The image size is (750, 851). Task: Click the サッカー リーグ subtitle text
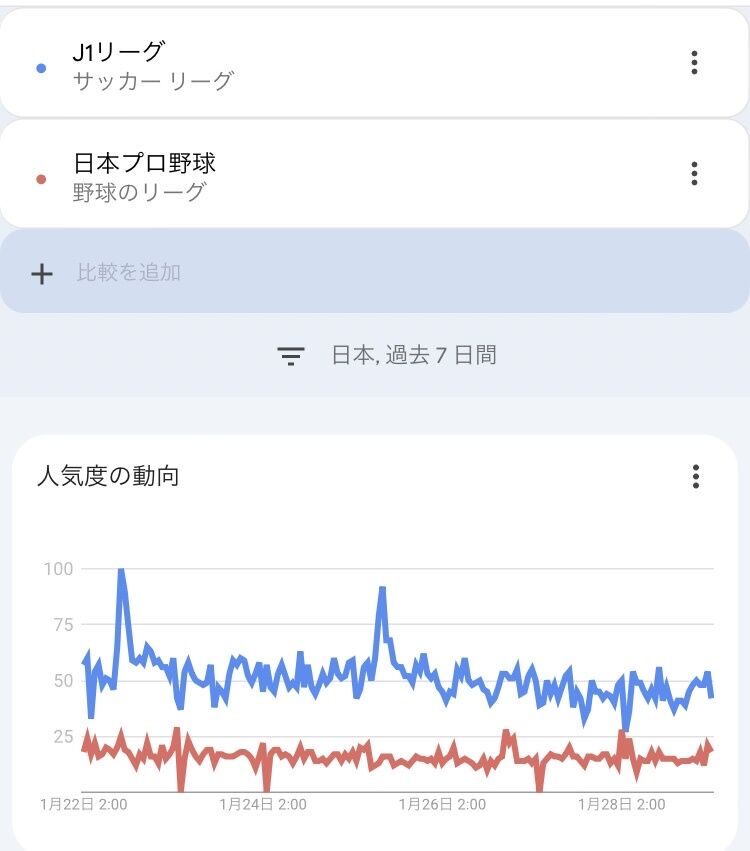click(154, 81)
